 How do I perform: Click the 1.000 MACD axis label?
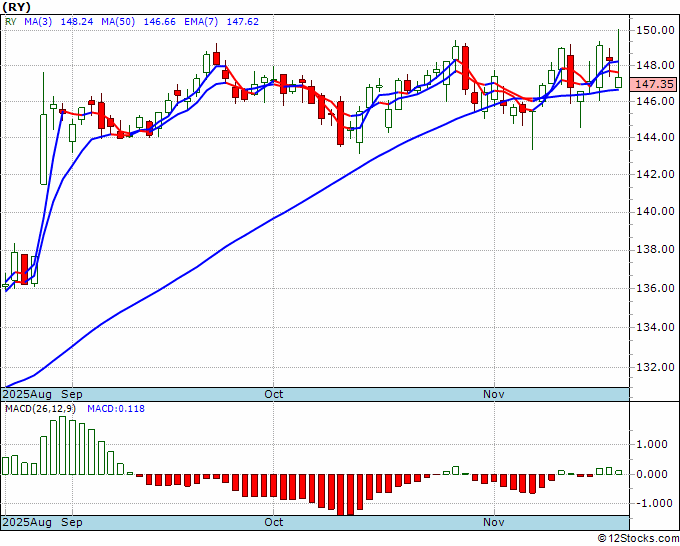click(x=652, y=445)
